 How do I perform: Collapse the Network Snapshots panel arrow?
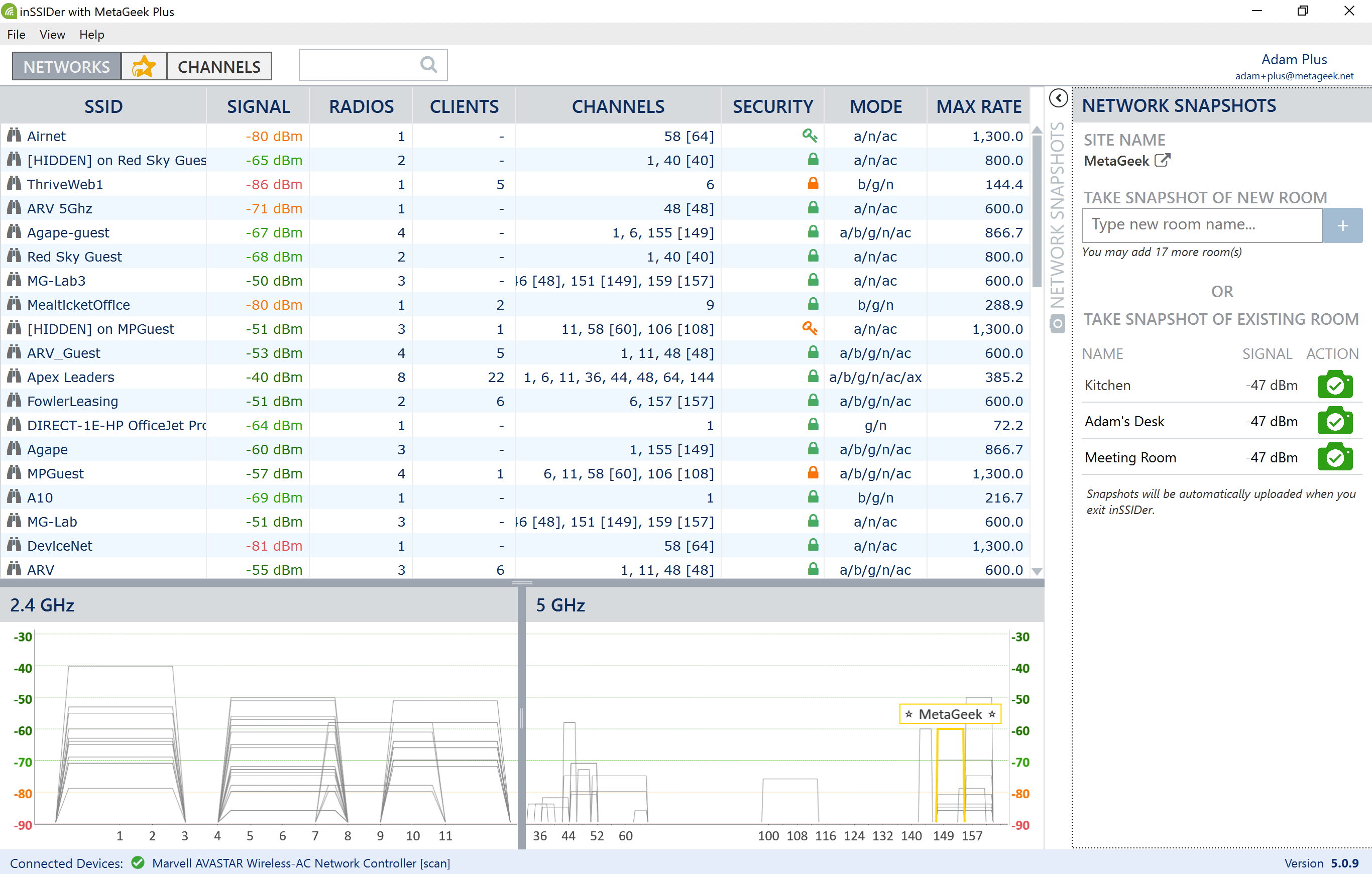point(1058,98)
